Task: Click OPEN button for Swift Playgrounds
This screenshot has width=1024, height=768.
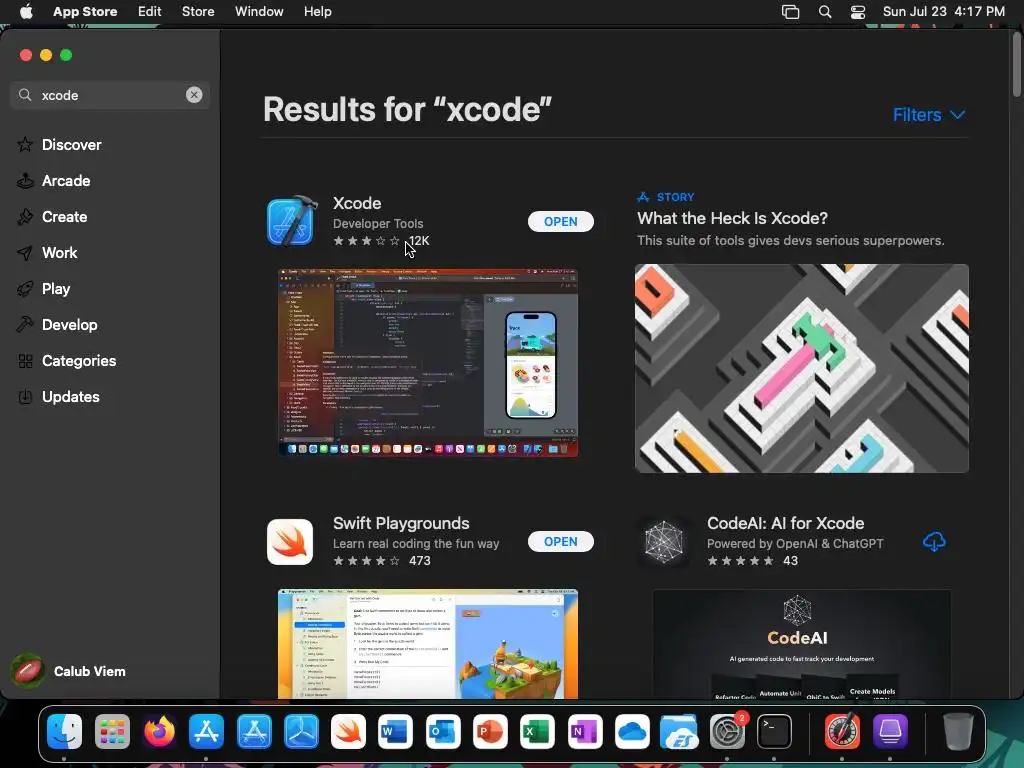Action: (560, 541)
